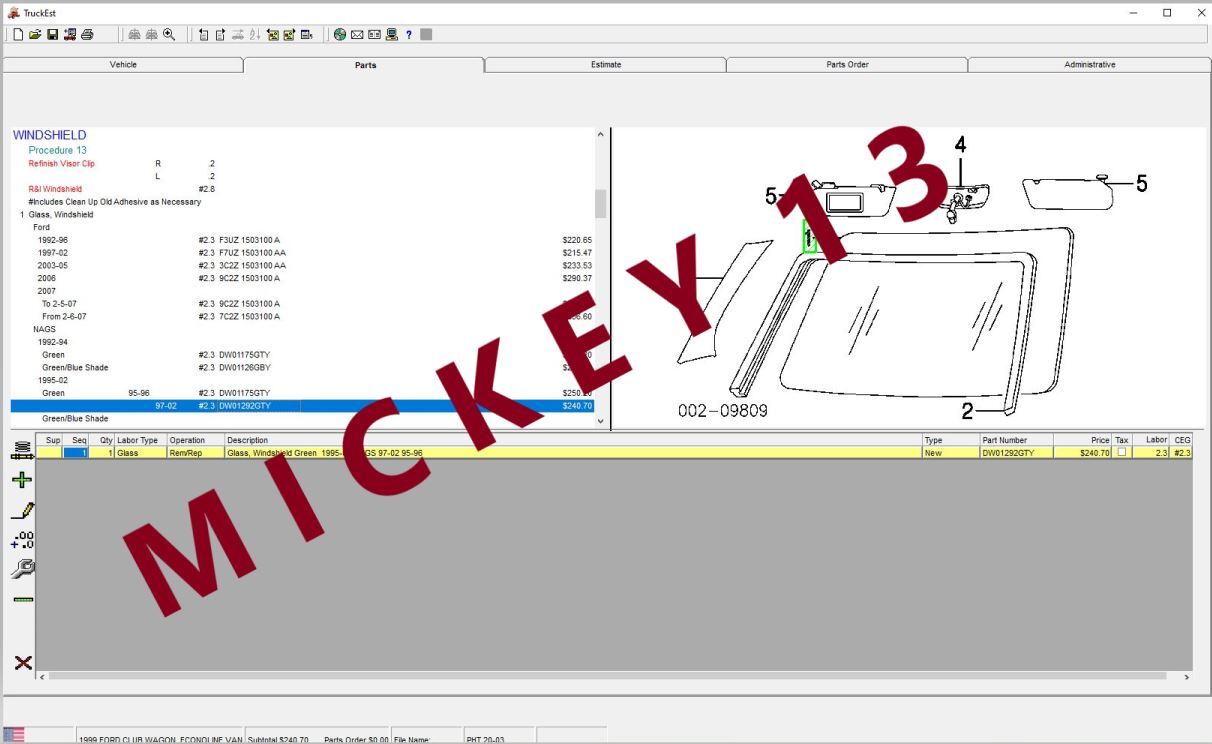The height and width of the screenshot is (744, 1212).
Task: Click the Seq cell of the Glass row
Action: pos(76,453)
